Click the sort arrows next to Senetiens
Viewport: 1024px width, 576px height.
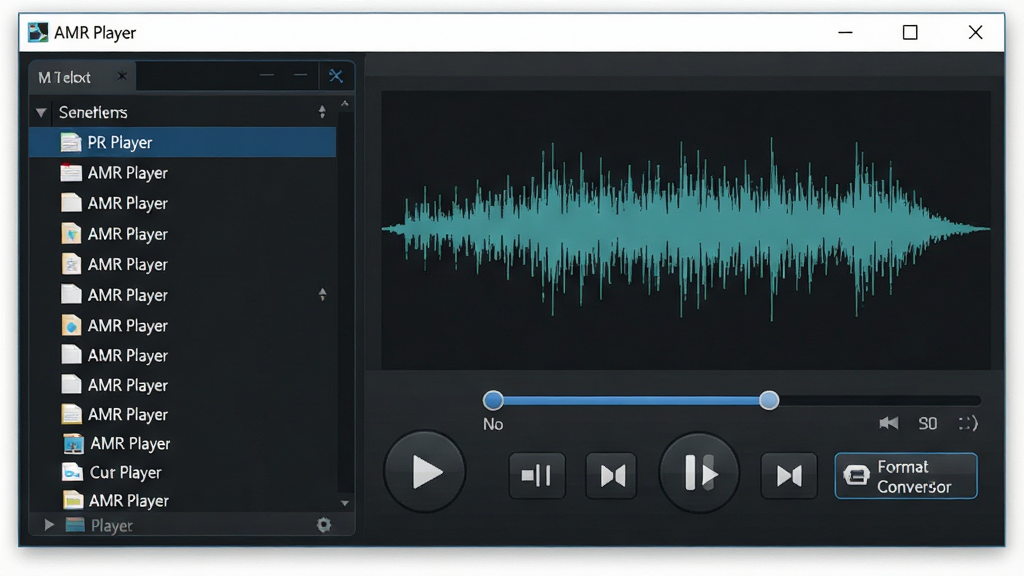(322, 112)
